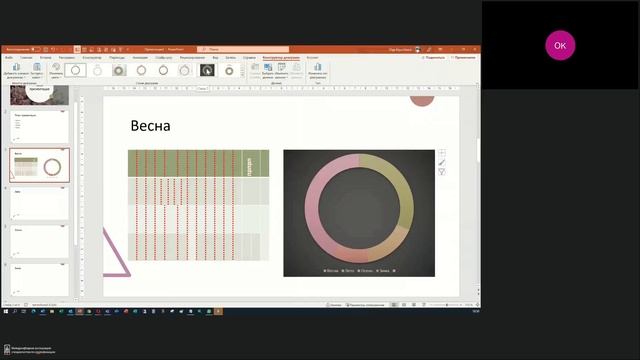Select the first slide thumbnail with photo
The image size is (640, 360).
tap(40, 95)
